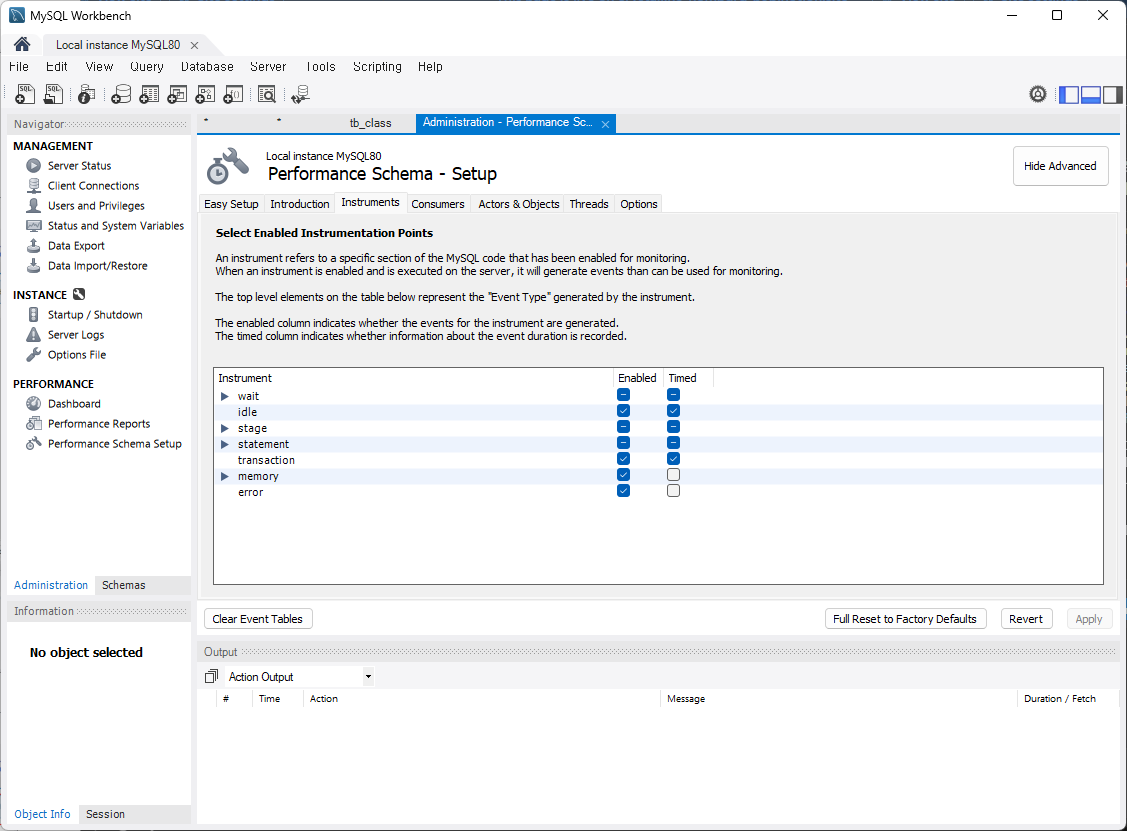Open Workbench preferences gear icon

click(x=1037, y=94)
